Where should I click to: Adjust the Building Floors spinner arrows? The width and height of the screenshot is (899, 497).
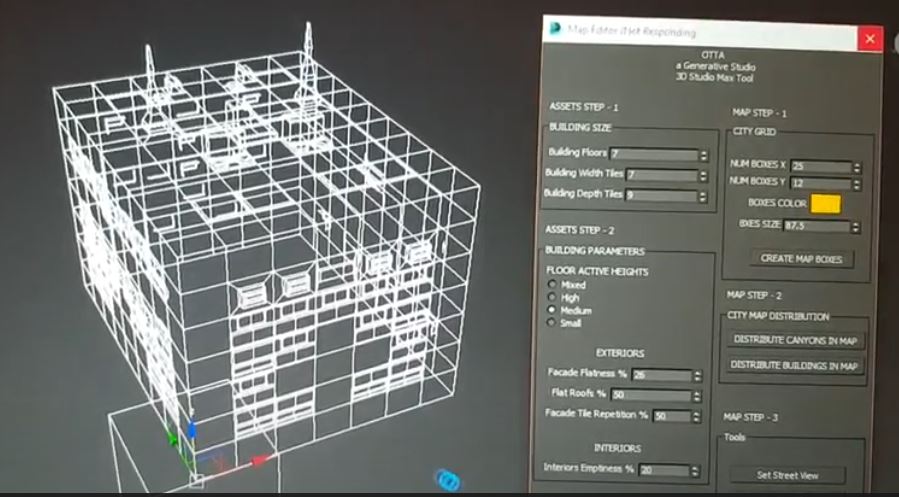pyautogui.click(x=704, y=155)
